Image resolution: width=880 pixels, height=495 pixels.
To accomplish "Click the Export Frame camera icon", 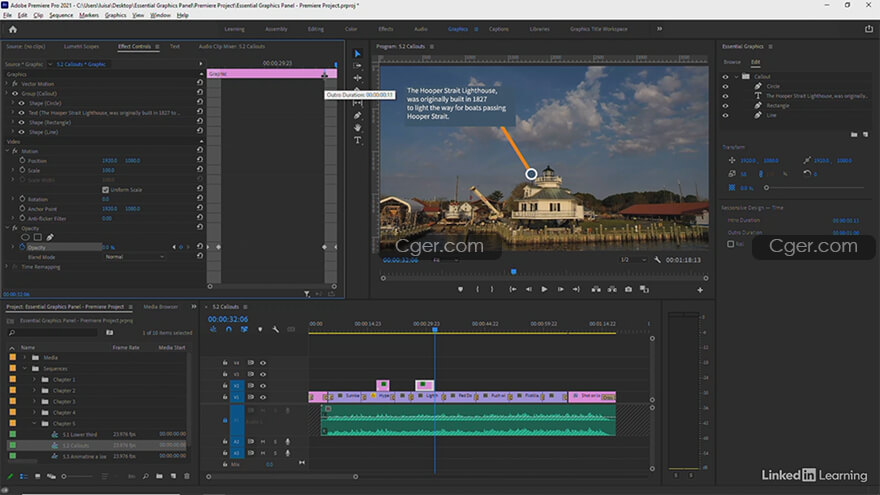I will [x=629, y=290].
